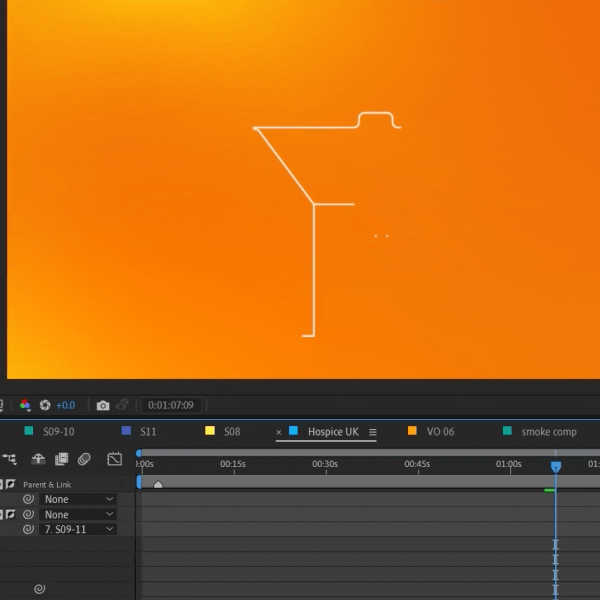Select the Hospice UK timeline tab
The width and height of the screenshot is (600, 600).
(x=333, y=432)
